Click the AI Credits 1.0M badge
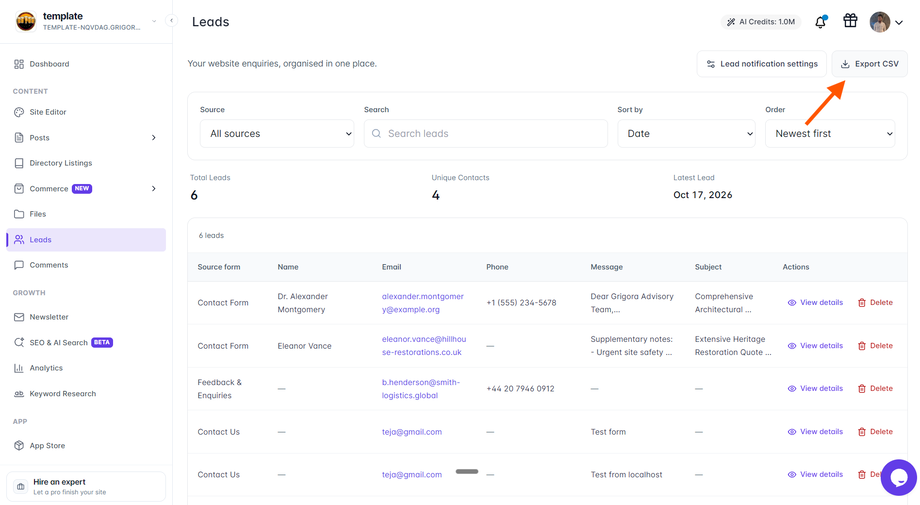 tap(761, 22)
